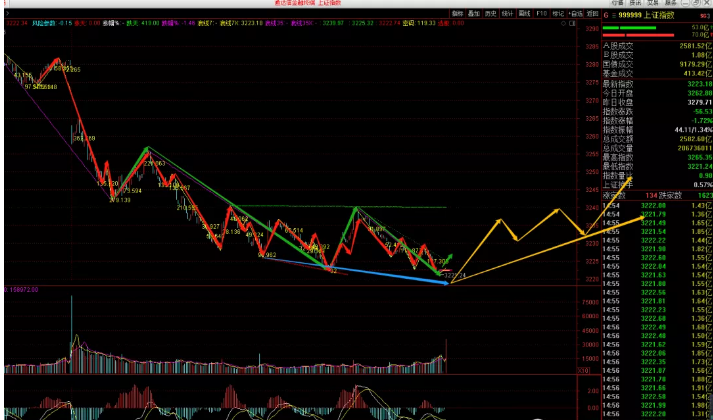Click the 基金成交 row
The image size is (713, 420).
click(x=657, y=73)
